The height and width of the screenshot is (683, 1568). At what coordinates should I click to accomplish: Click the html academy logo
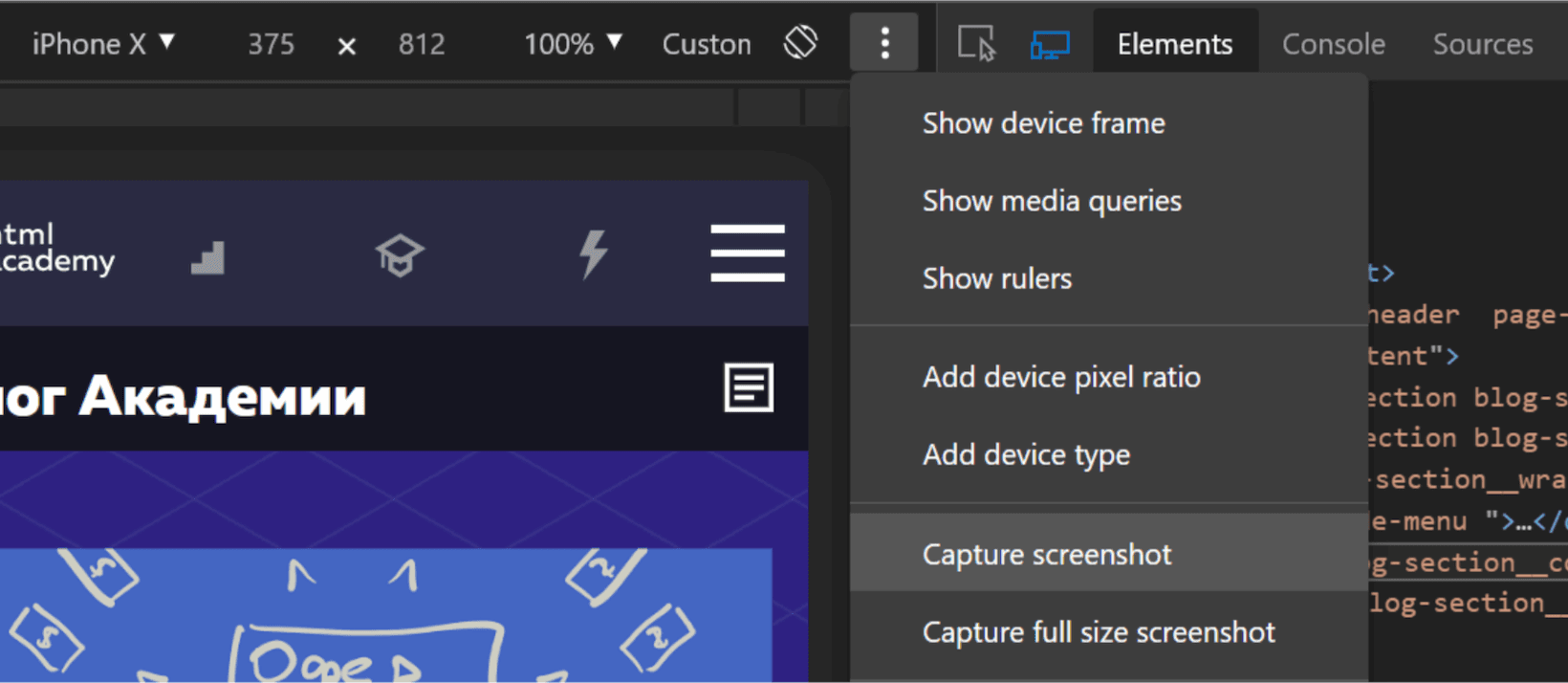[57, 248]
